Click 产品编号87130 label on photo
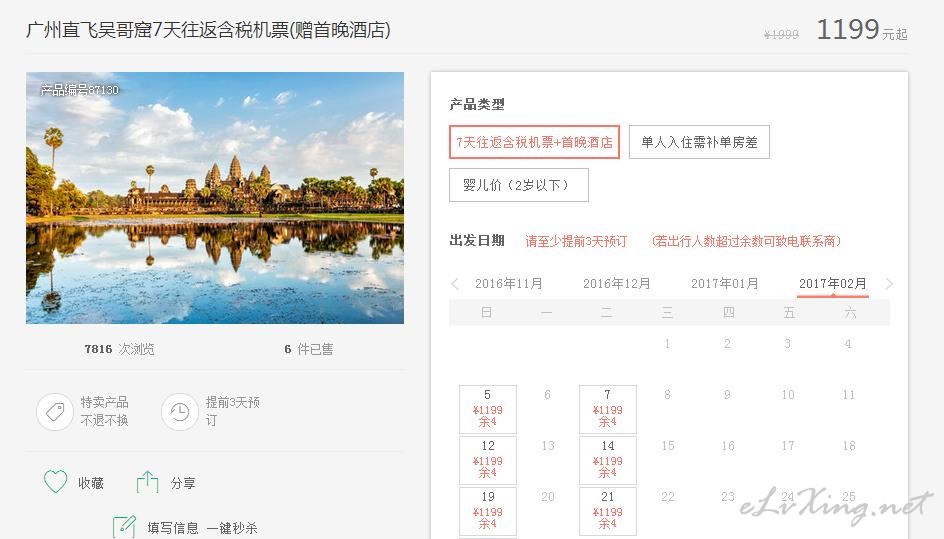Screen dimensions: 944x539 click(79, 90)
